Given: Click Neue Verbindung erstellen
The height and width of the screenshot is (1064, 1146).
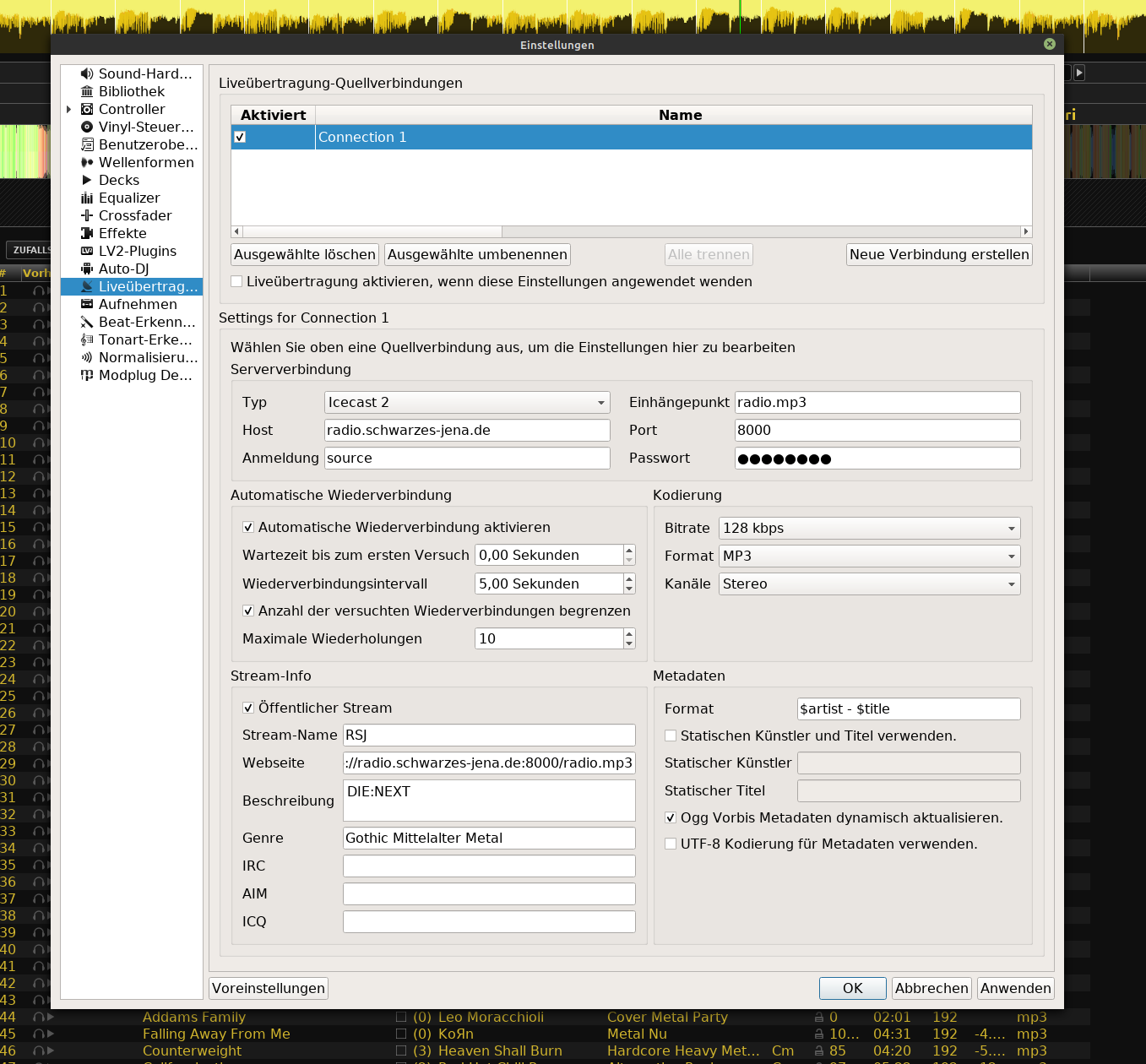Looking at the screenshot, I should [939, 254].
